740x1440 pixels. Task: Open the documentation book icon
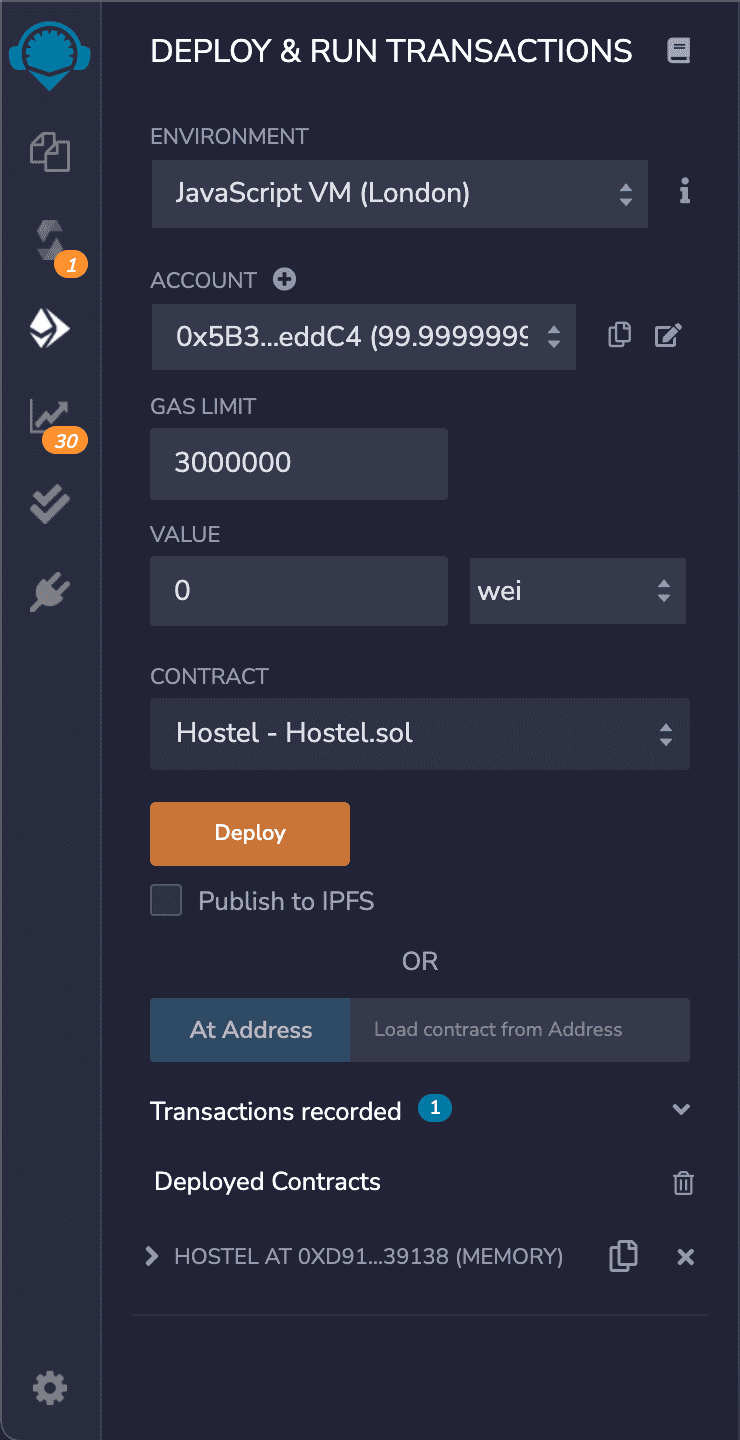tap(679, 52)
